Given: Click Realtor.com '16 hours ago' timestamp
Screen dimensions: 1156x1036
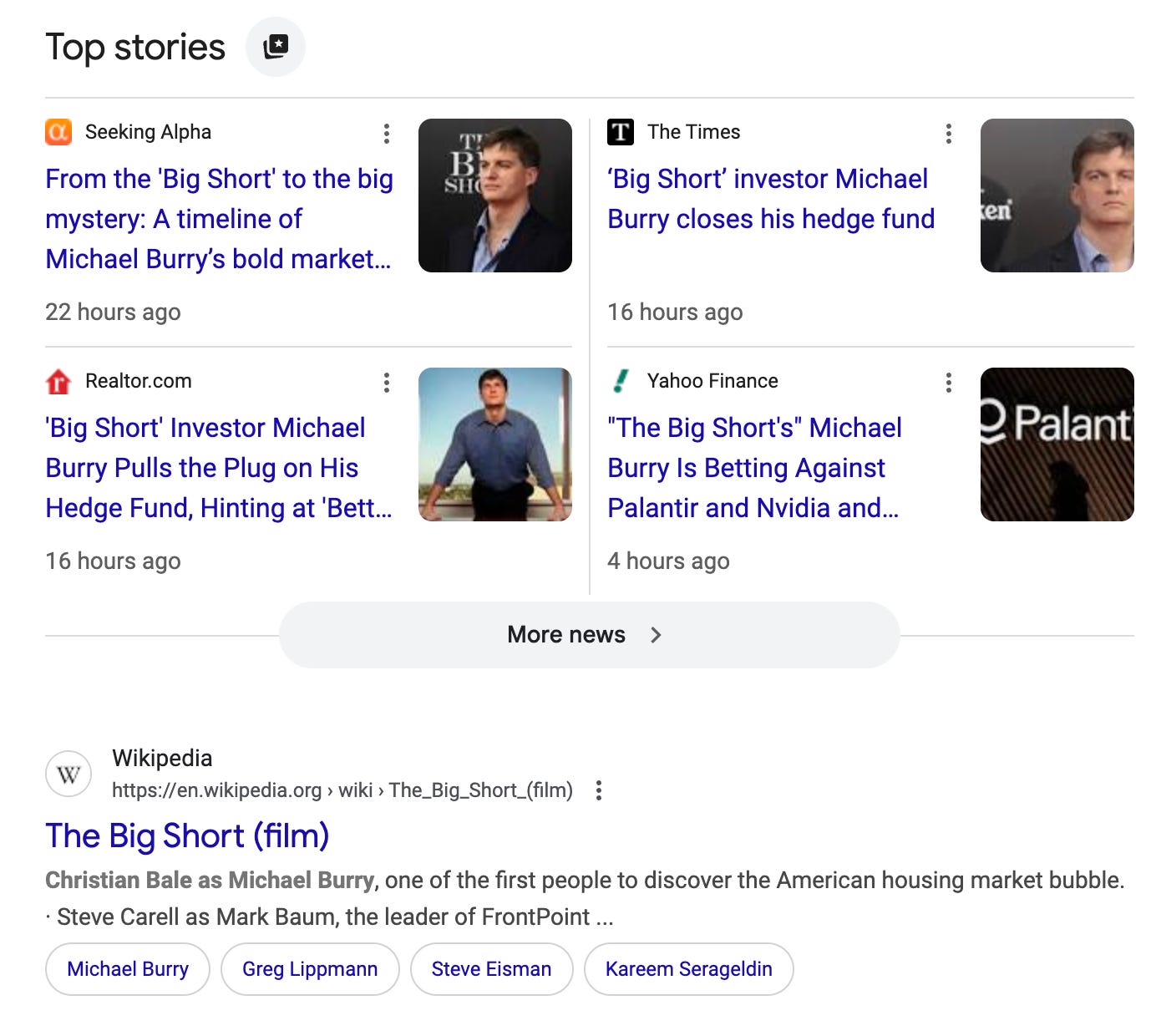Looking at the screenshot, I should click(x=113, y=561).
